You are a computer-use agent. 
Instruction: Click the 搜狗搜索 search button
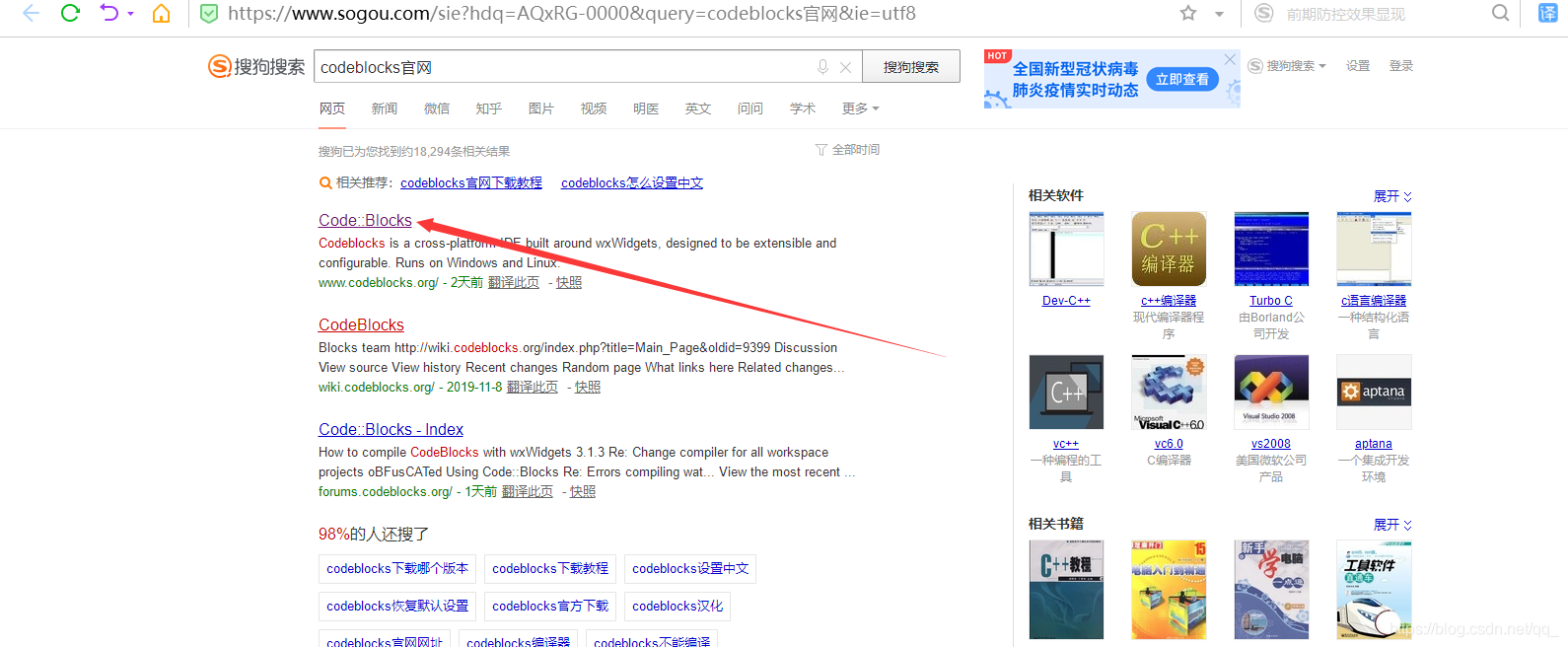tap(911, 67)
